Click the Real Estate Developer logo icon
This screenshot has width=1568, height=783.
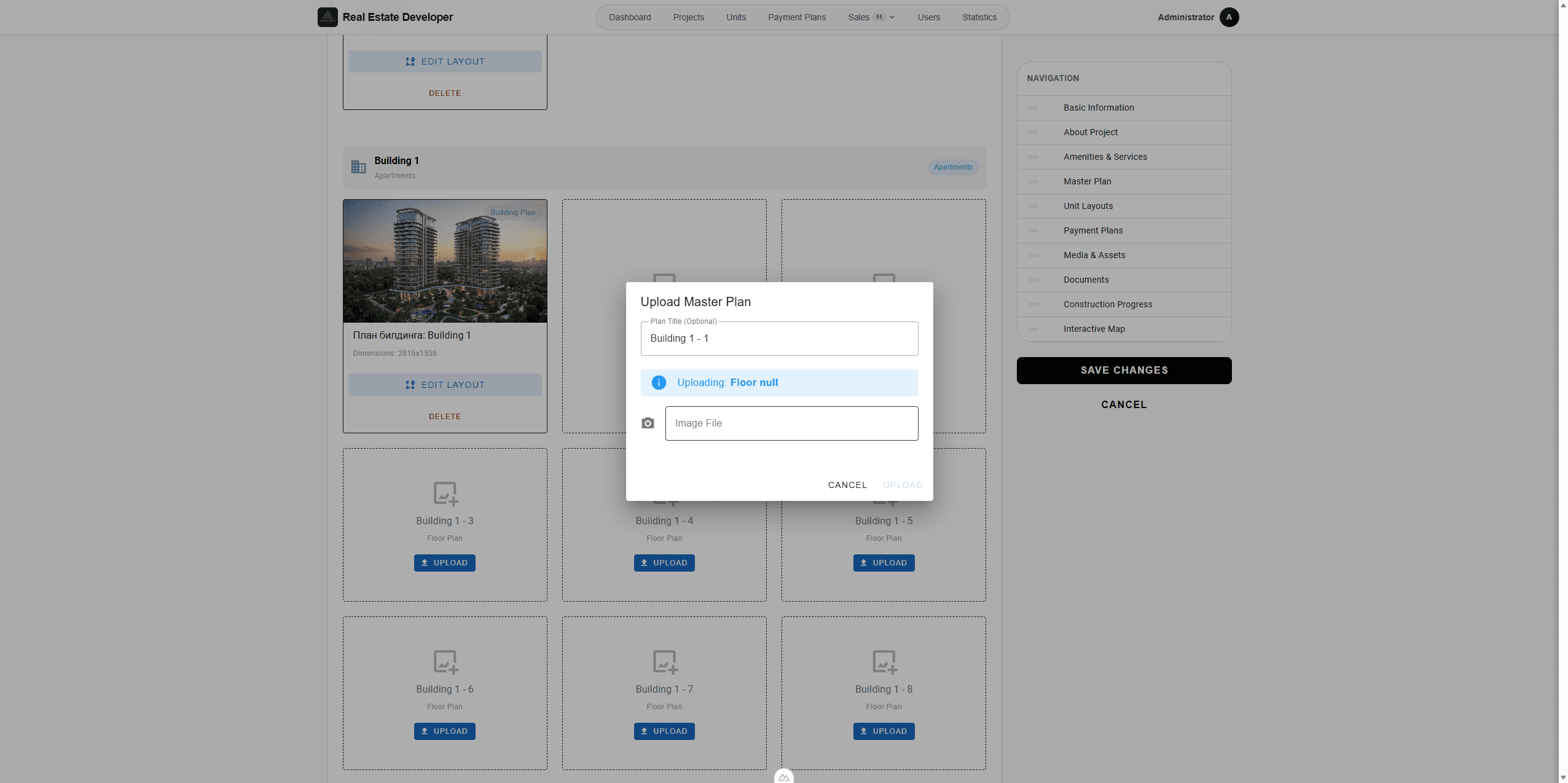click(327, 17)
